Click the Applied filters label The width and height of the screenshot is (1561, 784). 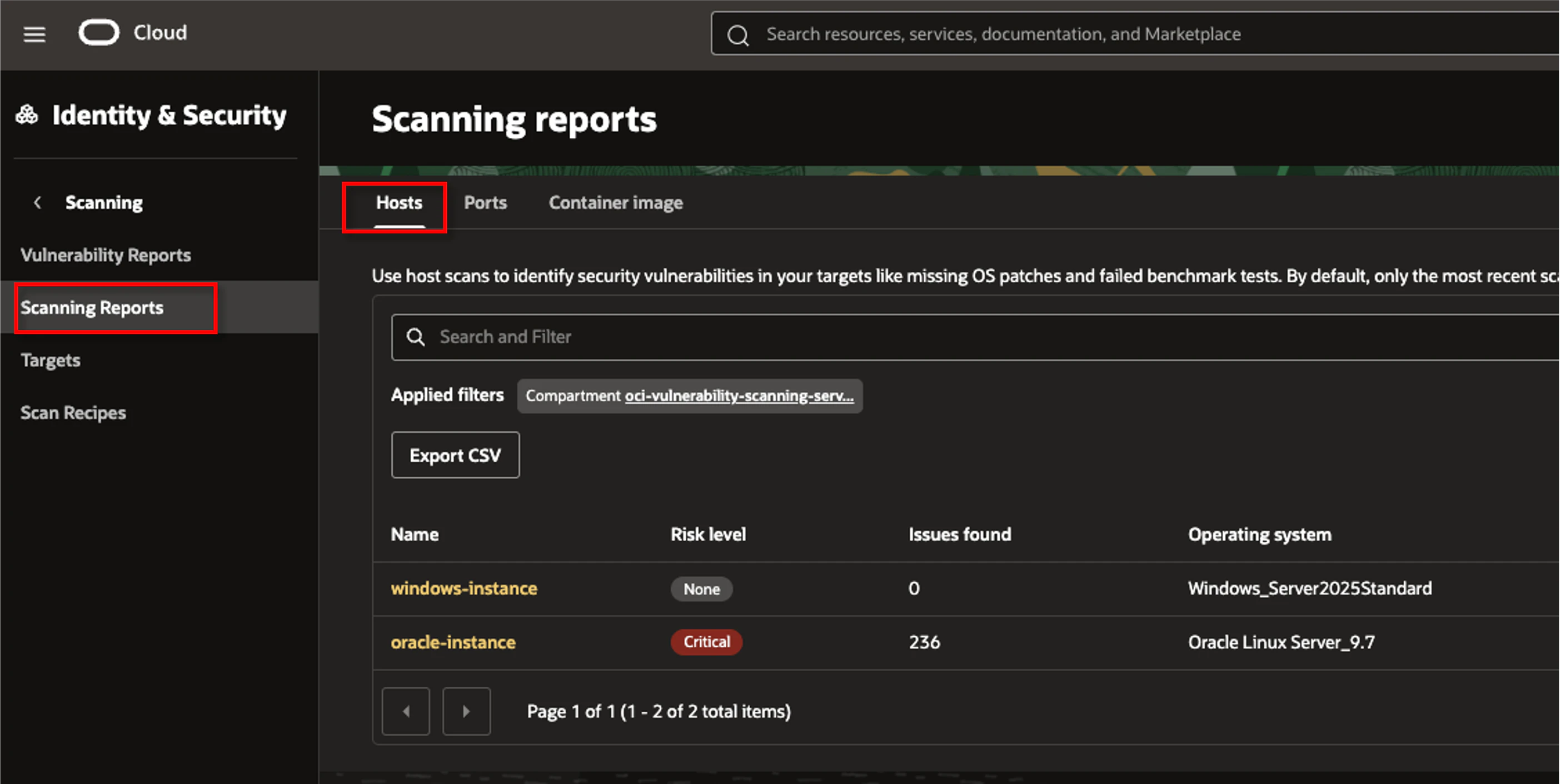447,395
